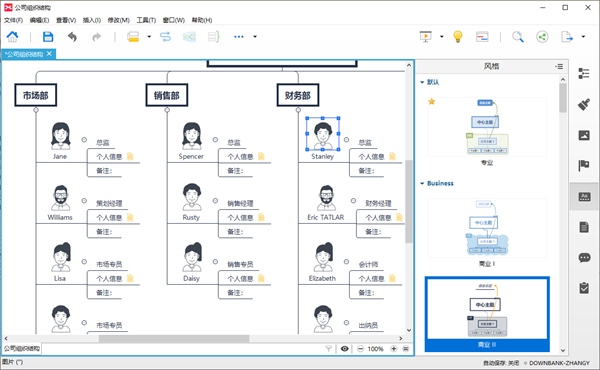Select the 公司组织结构 sheet tab at bottom
The width and height of the screenshot is (600, 370).
(21, 349)
